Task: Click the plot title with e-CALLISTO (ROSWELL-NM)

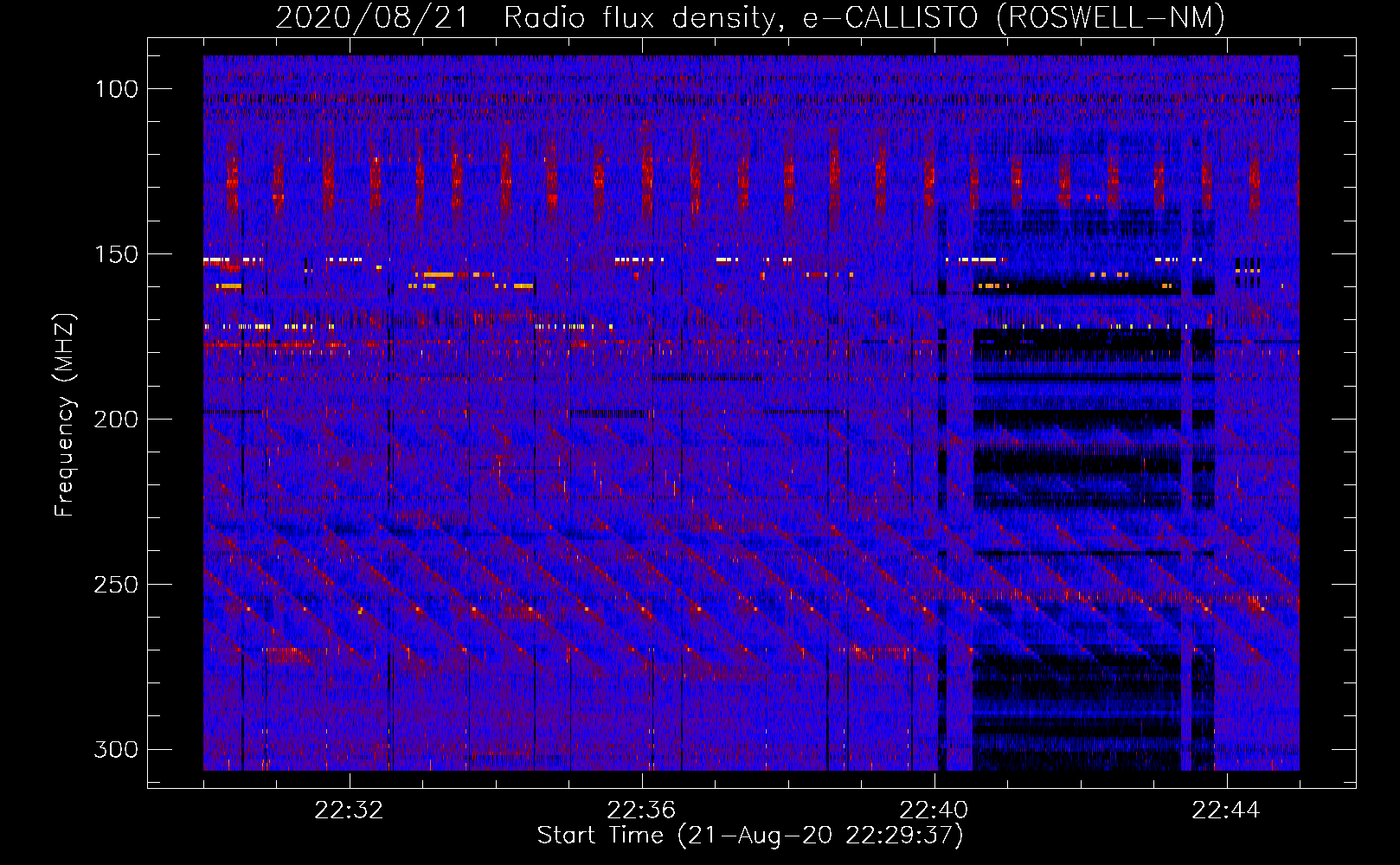Action: pyautogui.click(x=750, y=17)
